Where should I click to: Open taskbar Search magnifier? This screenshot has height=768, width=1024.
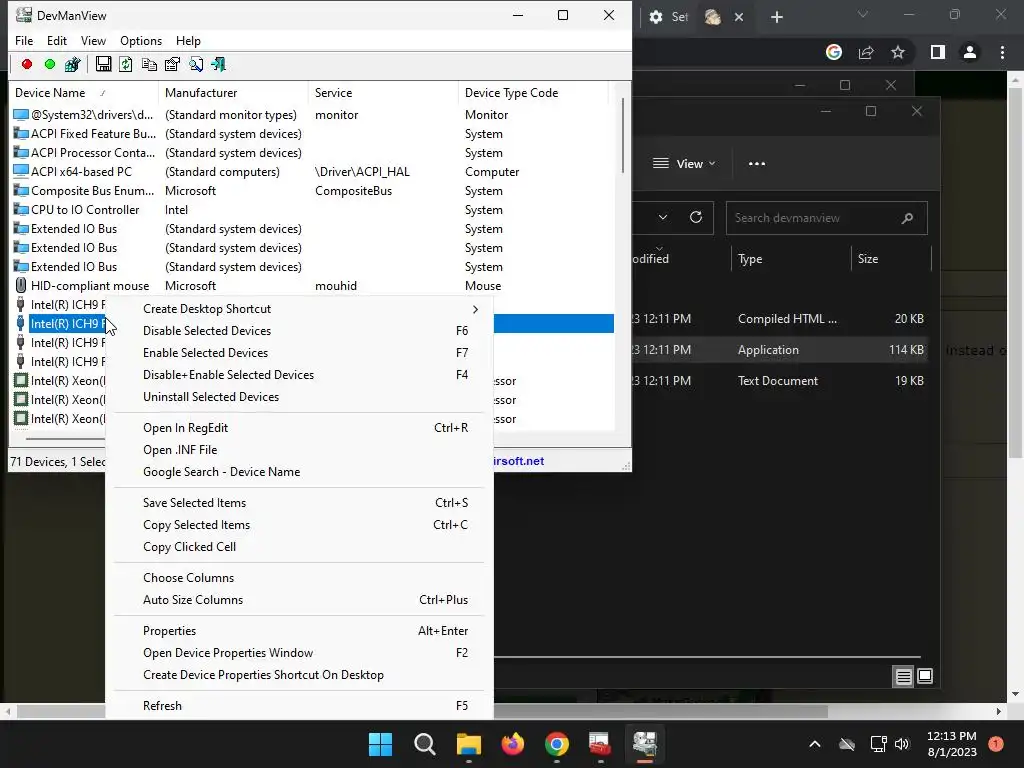[x=424, y=744]
